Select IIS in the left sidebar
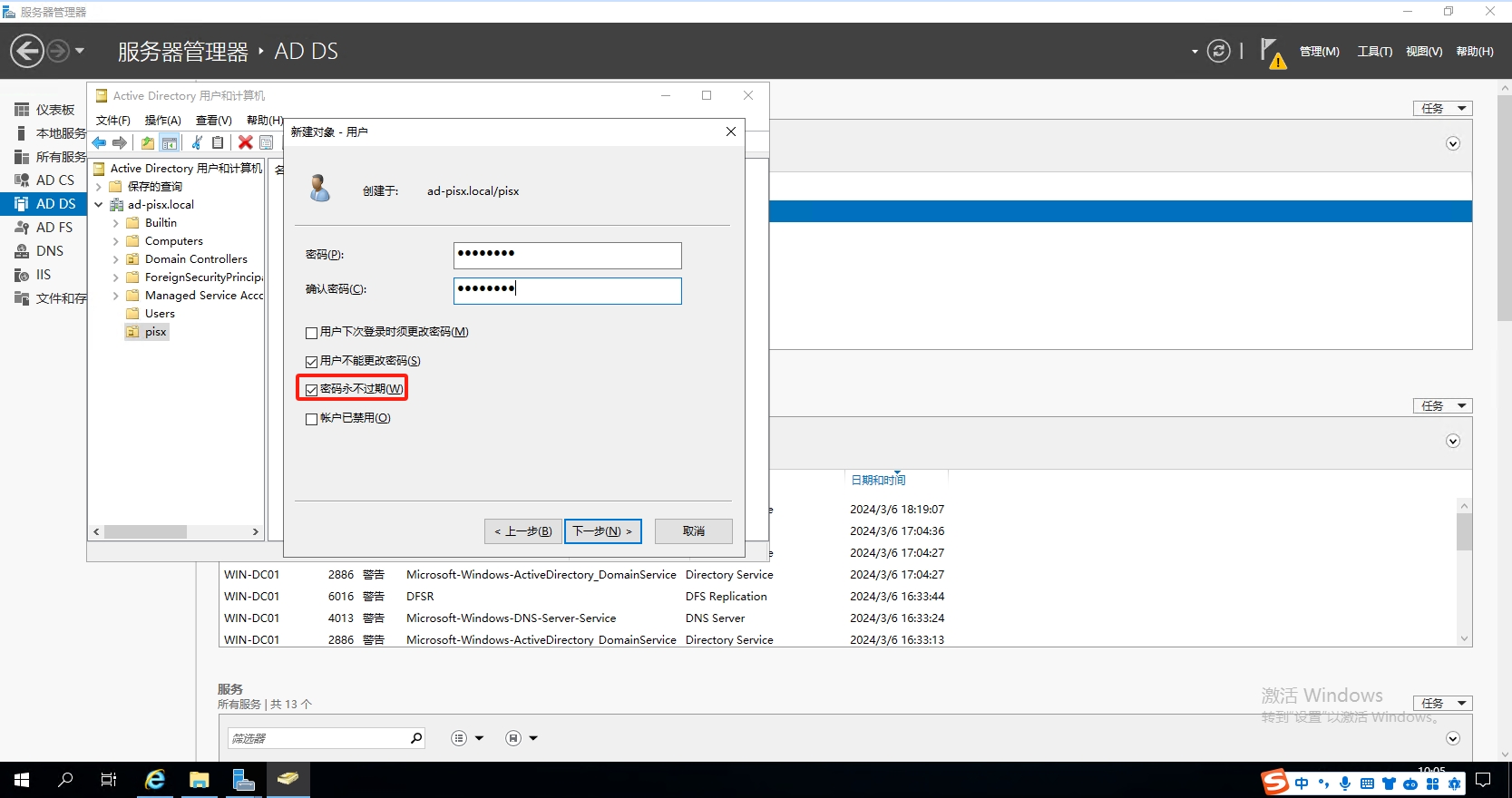The height and width of the screenshot is (798, 1512). pos(43,275)
